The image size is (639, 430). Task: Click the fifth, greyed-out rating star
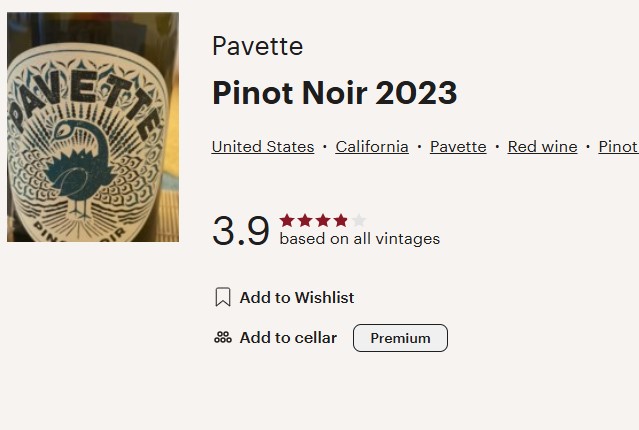tap(359, 220)
